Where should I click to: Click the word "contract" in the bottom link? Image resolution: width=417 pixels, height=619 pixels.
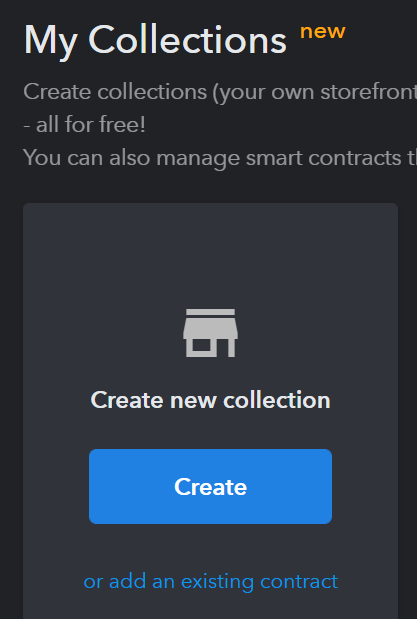(299, 581)
